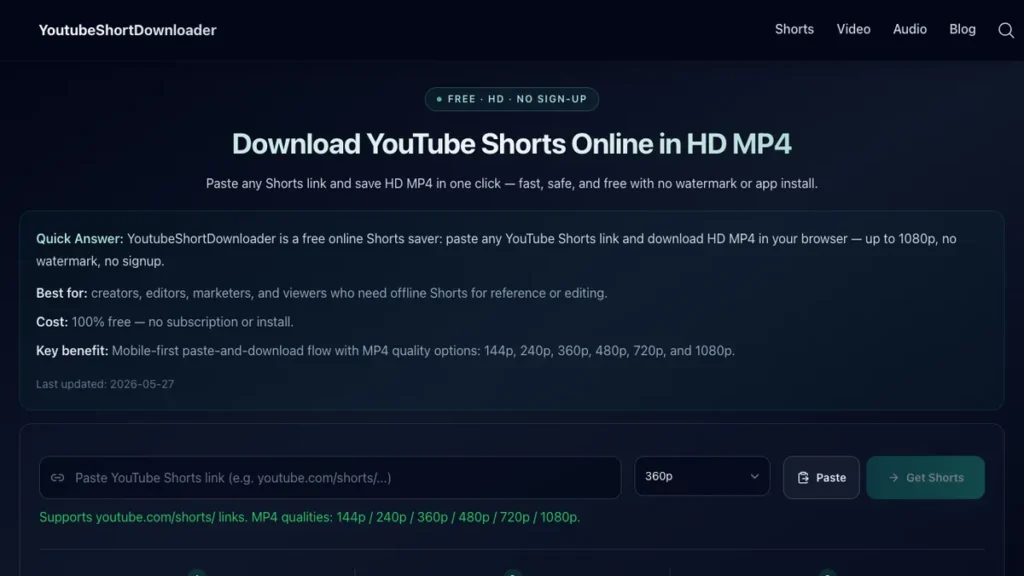Open the search icon in header
This screenshot has height=576, width=1024.
click(1006, 30)
